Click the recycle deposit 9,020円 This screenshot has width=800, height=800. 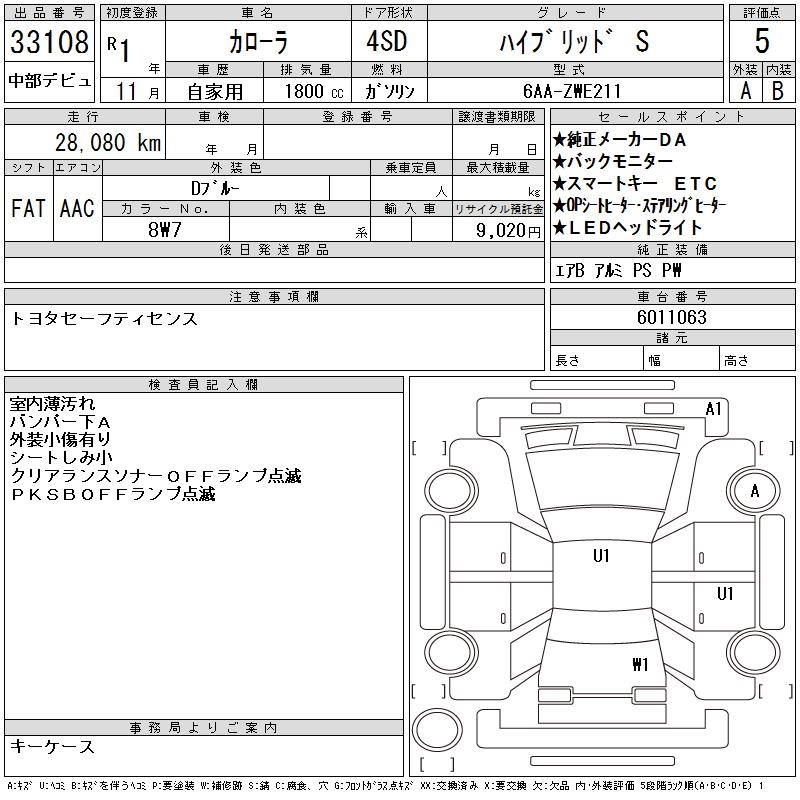(508, 231)
